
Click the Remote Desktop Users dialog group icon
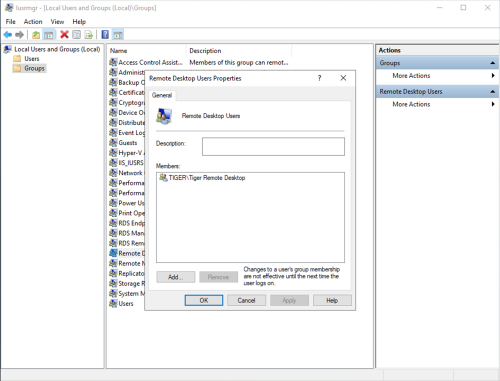164,116
